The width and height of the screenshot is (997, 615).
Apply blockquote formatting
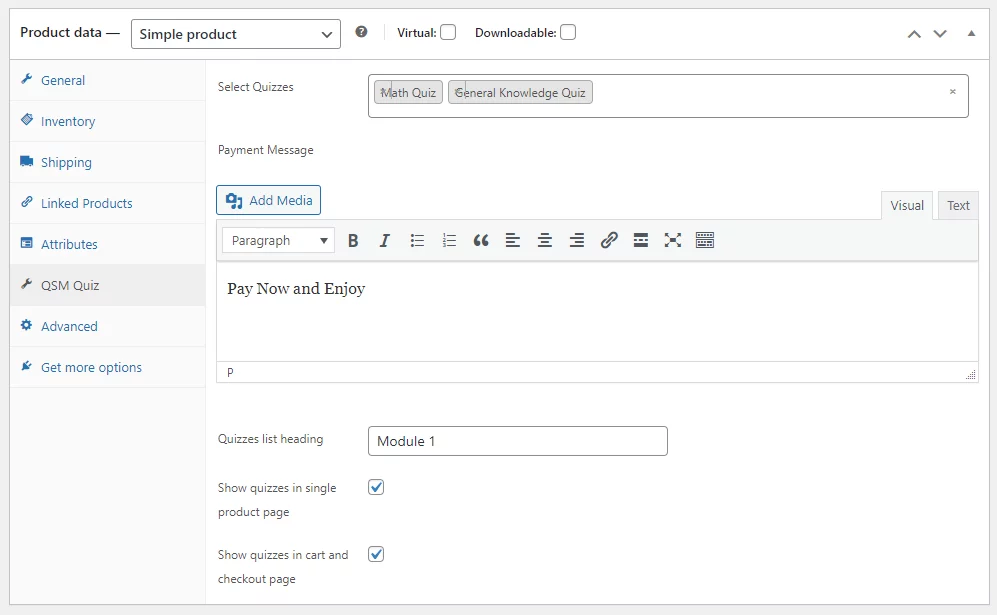481,240
